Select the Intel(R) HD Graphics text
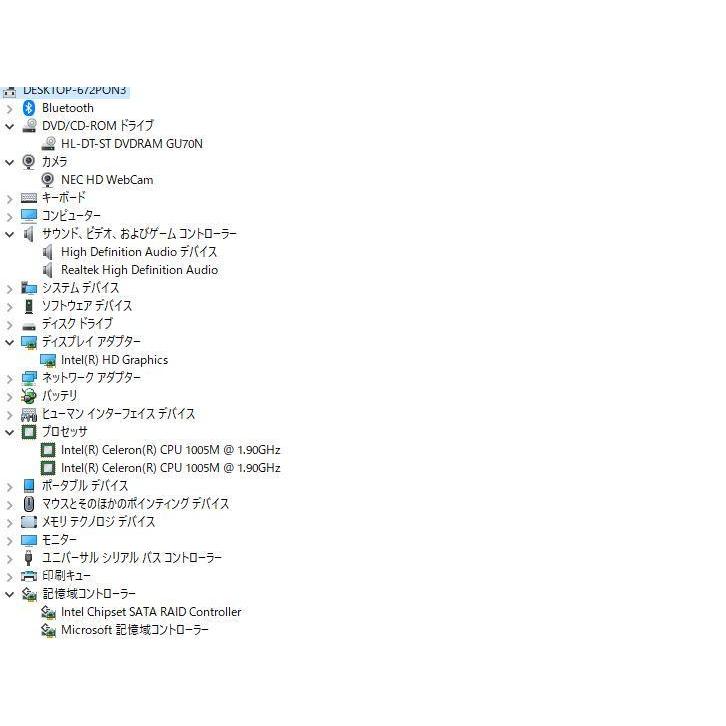The width and height of the screenshot is (726, 726). [x=114, y=360]
